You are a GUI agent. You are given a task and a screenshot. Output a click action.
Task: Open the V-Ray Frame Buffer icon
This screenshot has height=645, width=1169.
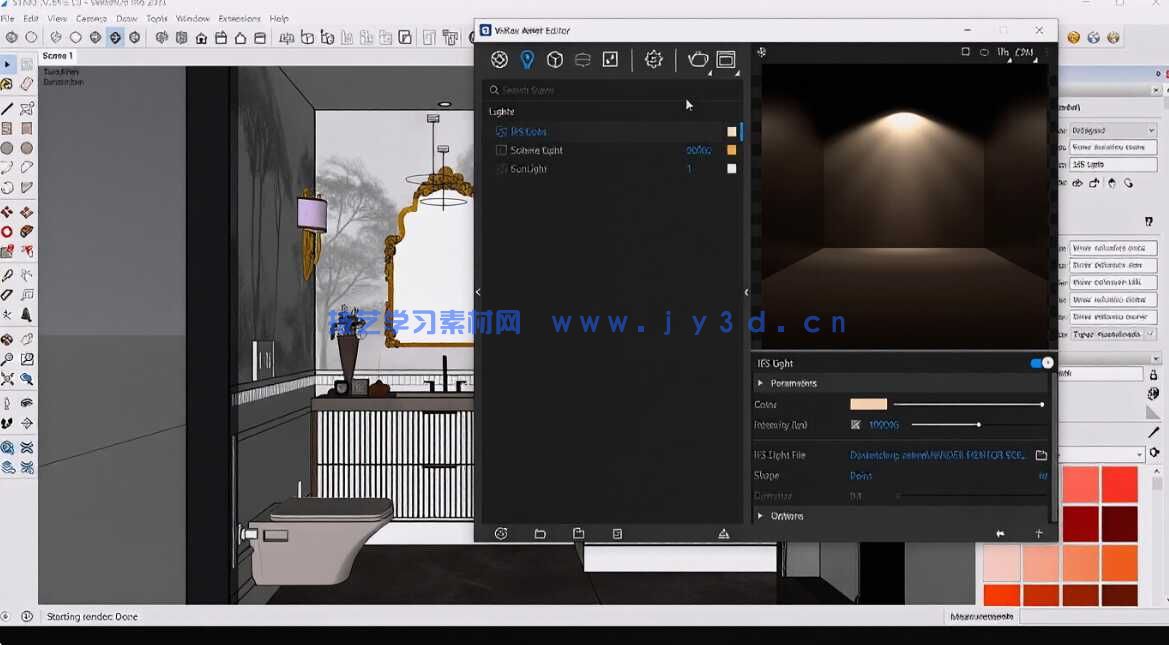[725, 59]
